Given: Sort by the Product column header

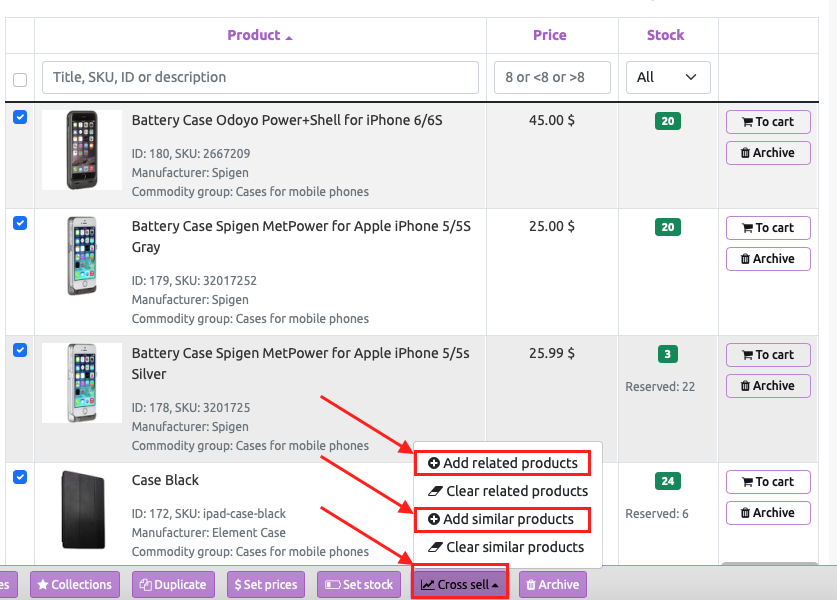Looking at the screenshot, I should tap(259, 35).
